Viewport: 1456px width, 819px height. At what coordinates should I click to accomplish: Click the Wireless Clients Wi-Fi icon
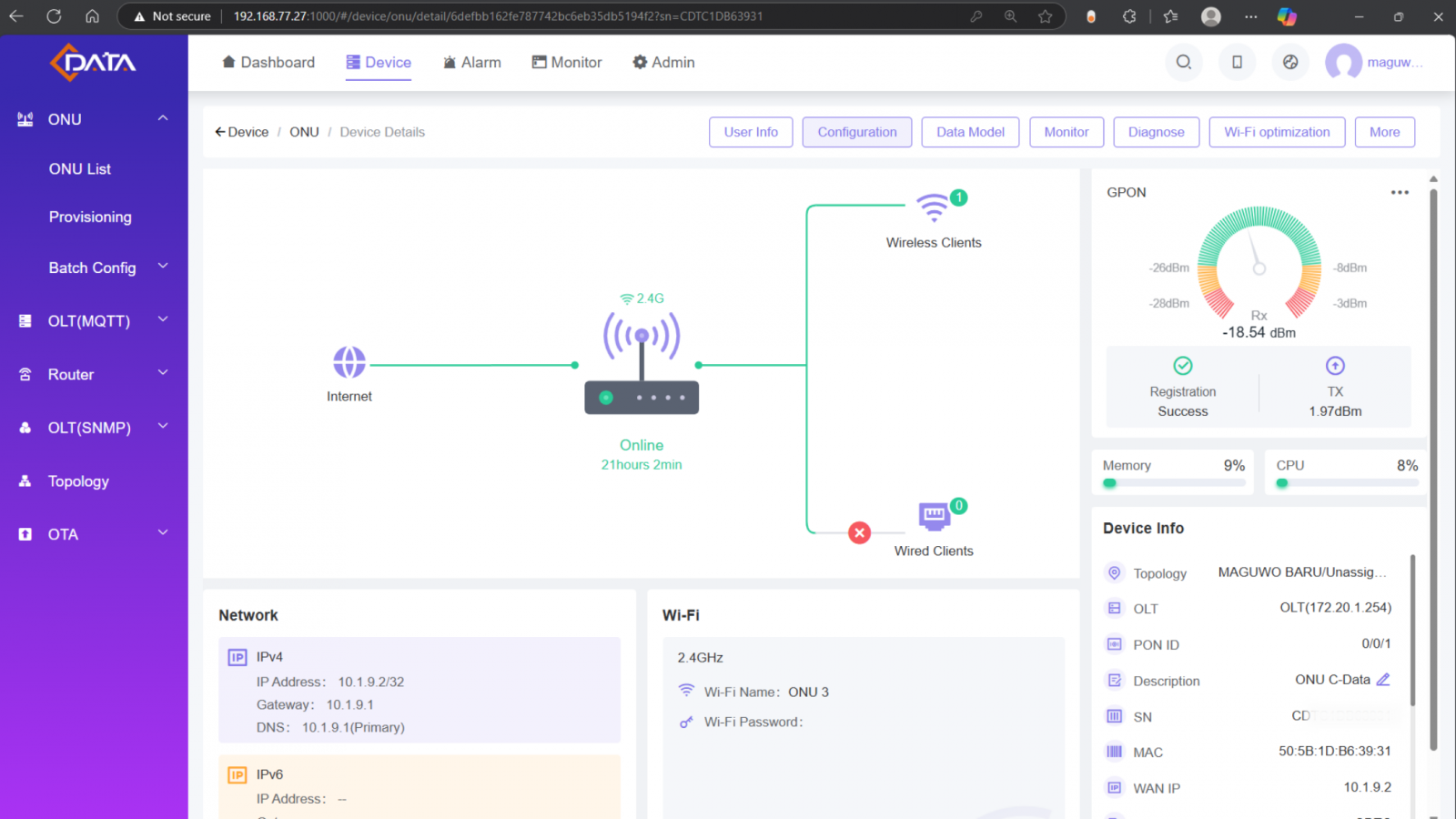coord(933,207)
